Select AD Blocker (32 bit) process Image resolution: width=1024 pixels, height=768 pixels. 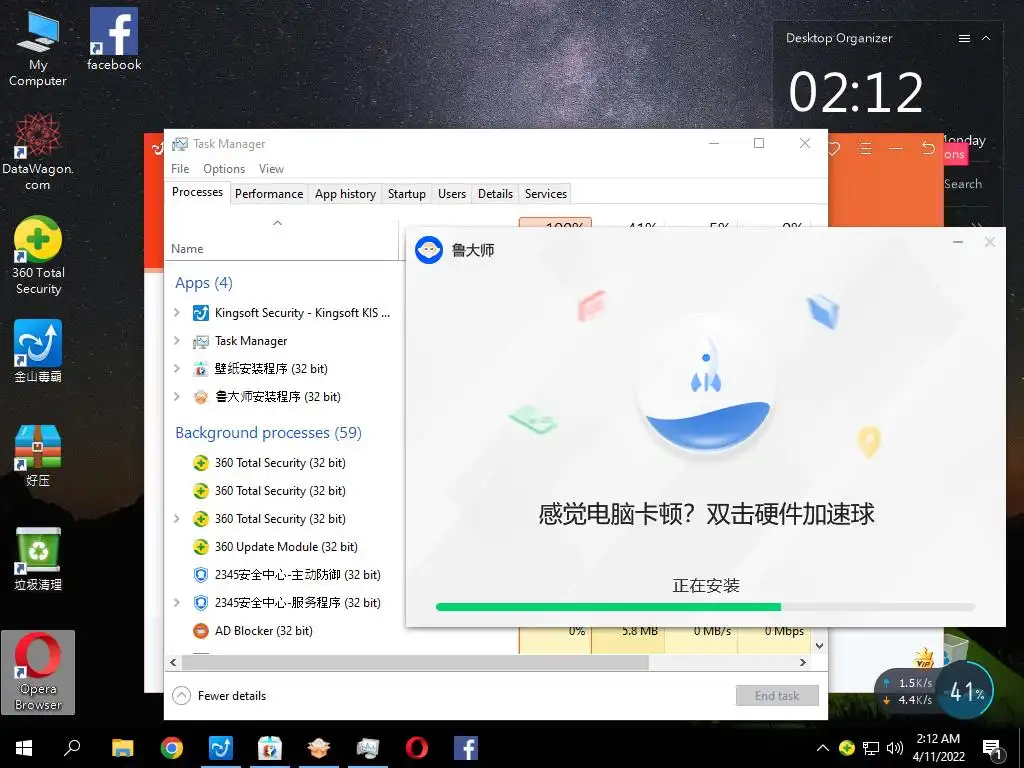264,631
